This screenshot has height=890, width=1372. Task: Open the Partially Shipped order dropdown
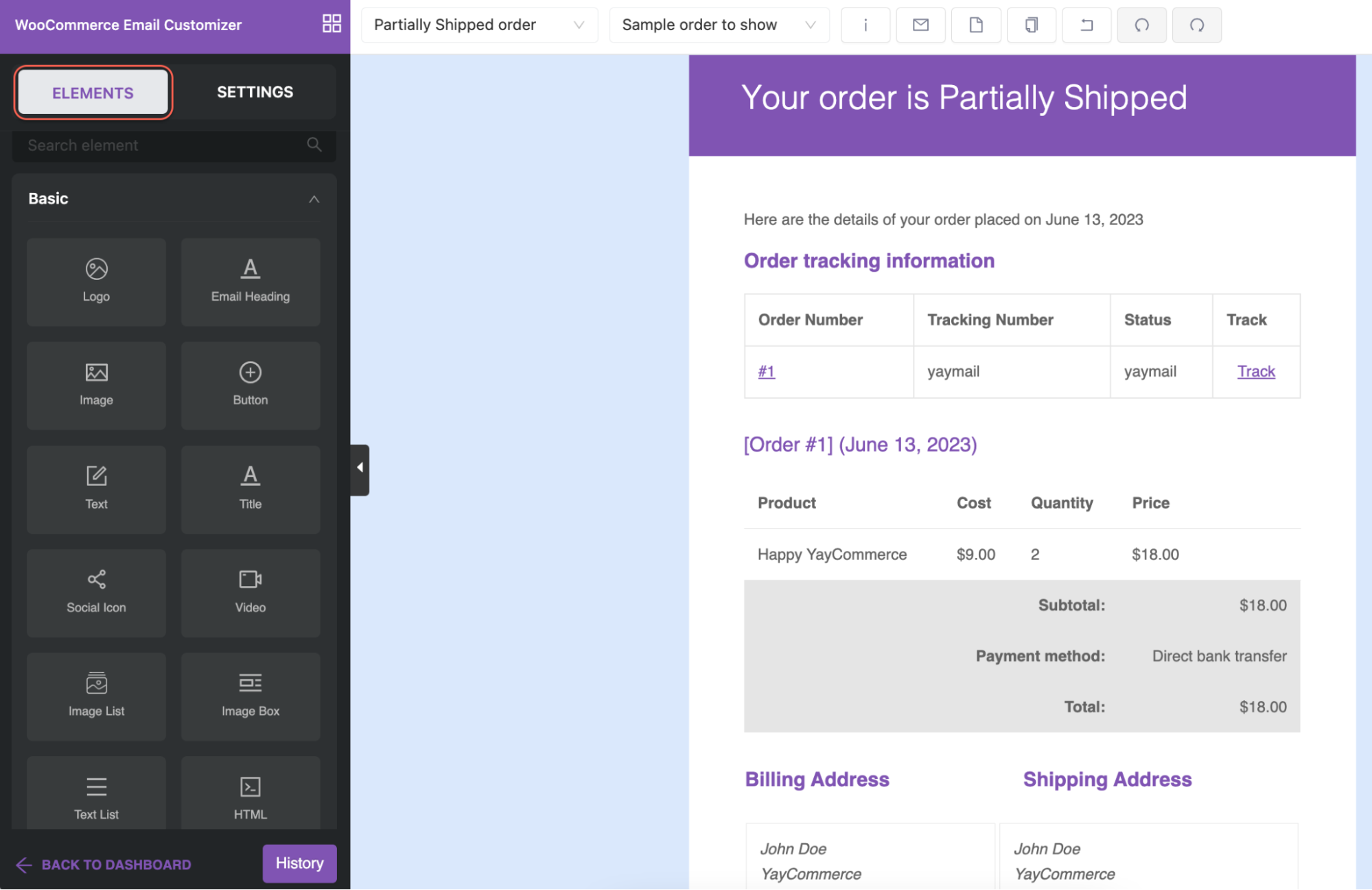(480, 25)
